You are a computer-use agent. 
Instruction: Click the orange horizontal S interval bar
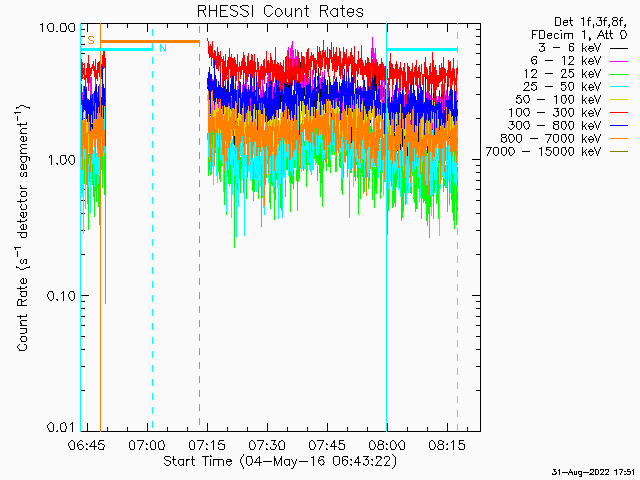point(150,41)
